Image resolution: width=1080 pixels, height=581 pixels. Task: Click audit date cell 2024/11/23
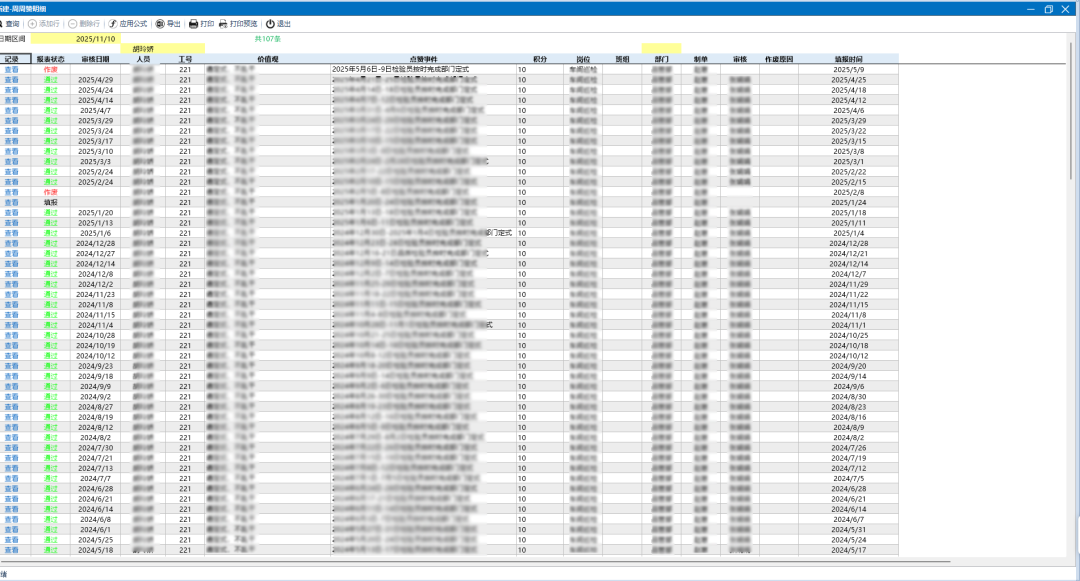(x=95, y=295)
